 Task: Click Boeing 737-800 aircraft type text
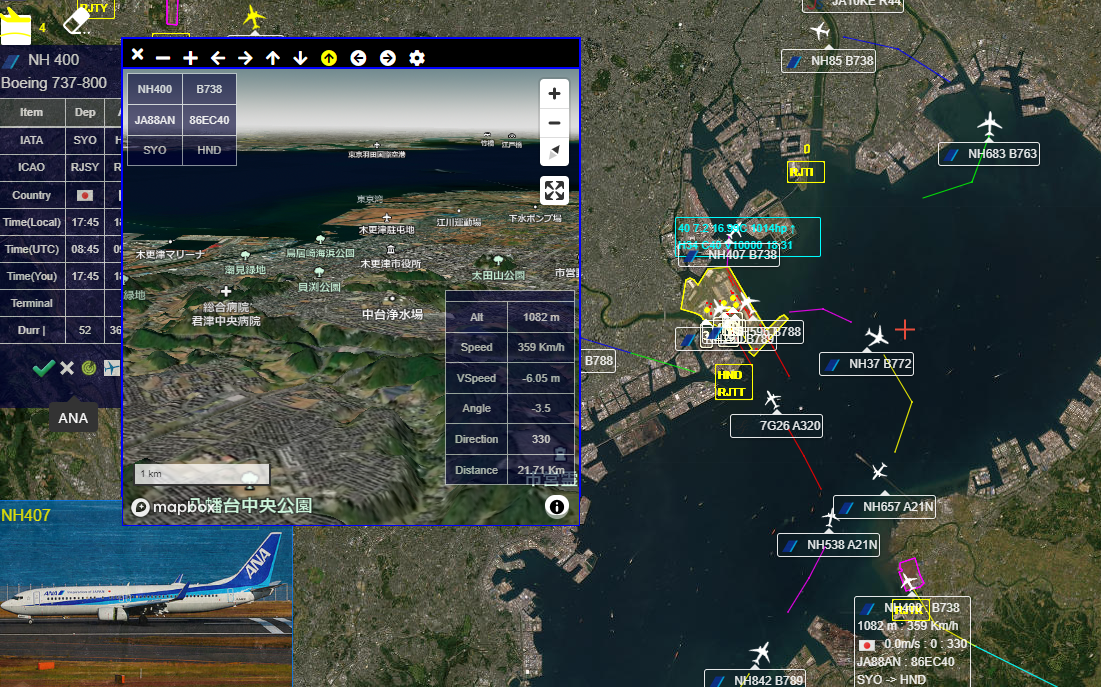click(54, 83)
